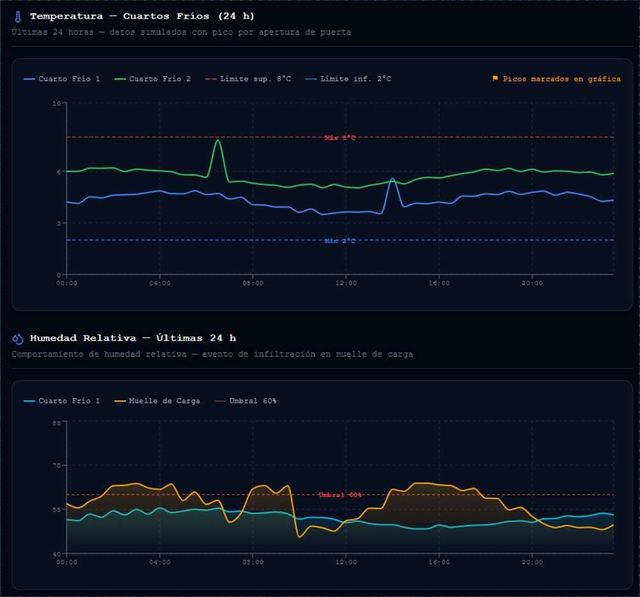
Task: Click the 'Umbral 60%' label on humidity chart
Action: 340,495
